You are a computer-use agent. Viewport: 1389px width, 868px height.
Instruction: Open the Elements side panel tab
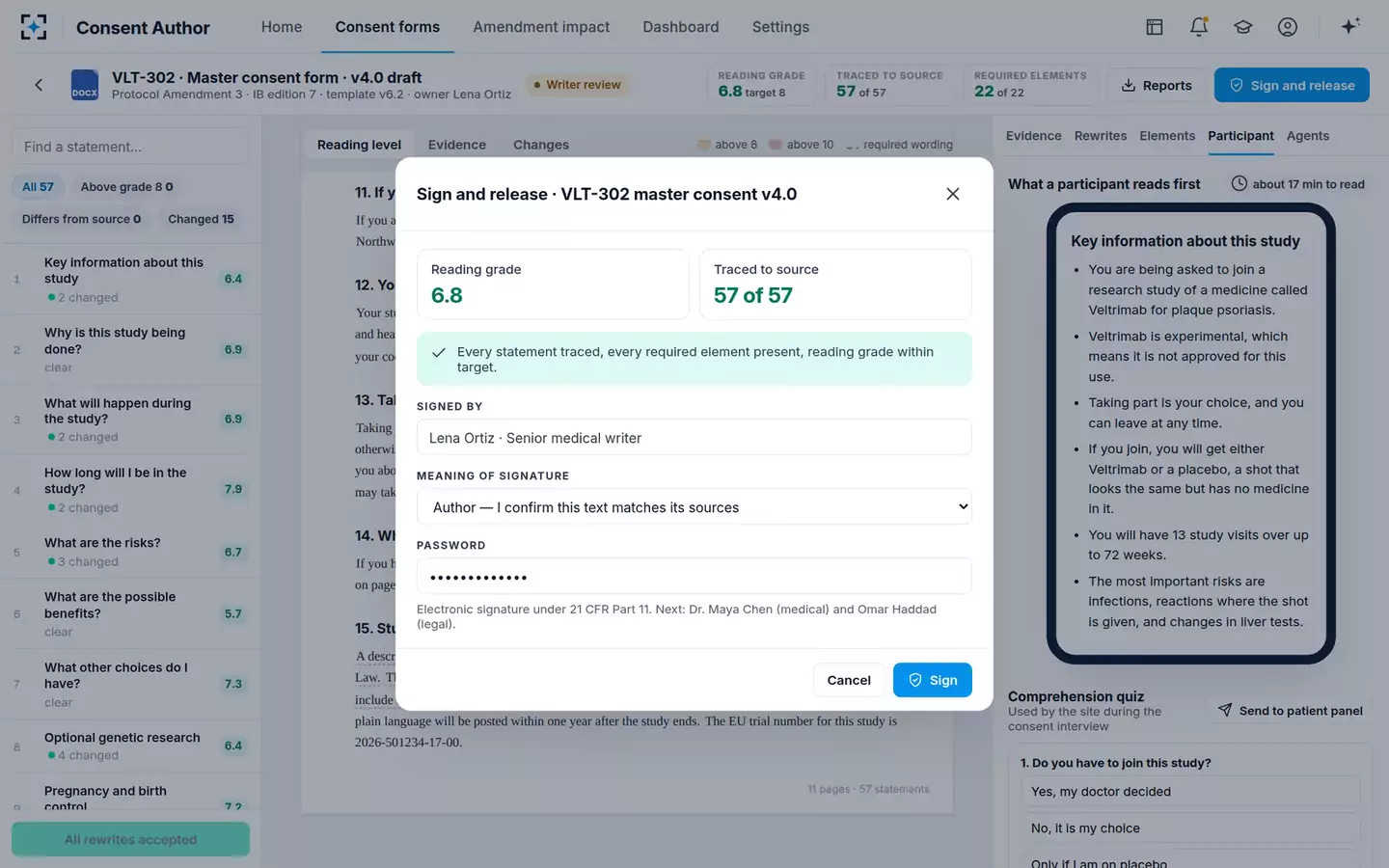[1167, 136]
